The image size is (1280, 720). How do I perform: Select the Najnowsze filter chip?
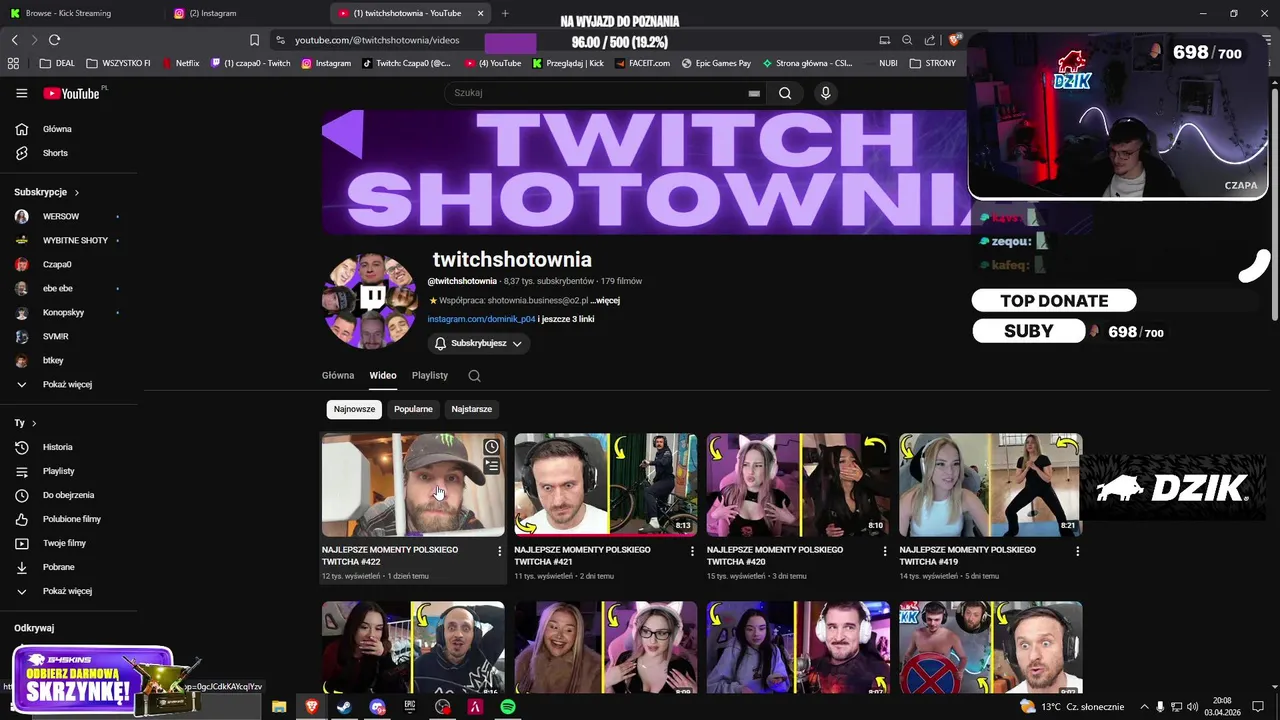354,409
